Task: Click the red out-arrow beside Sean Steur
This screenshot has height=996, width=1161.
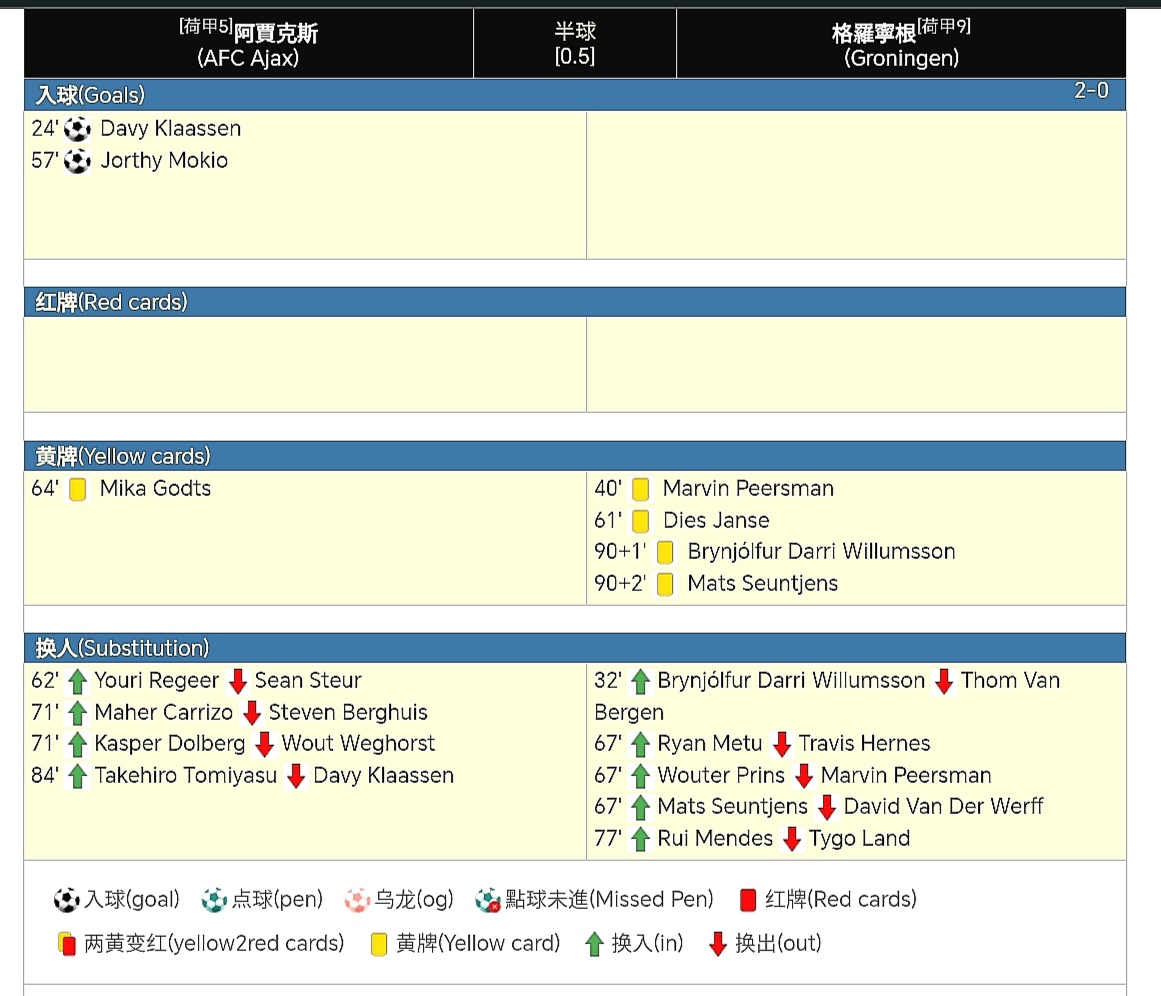Action: point(238,681)
